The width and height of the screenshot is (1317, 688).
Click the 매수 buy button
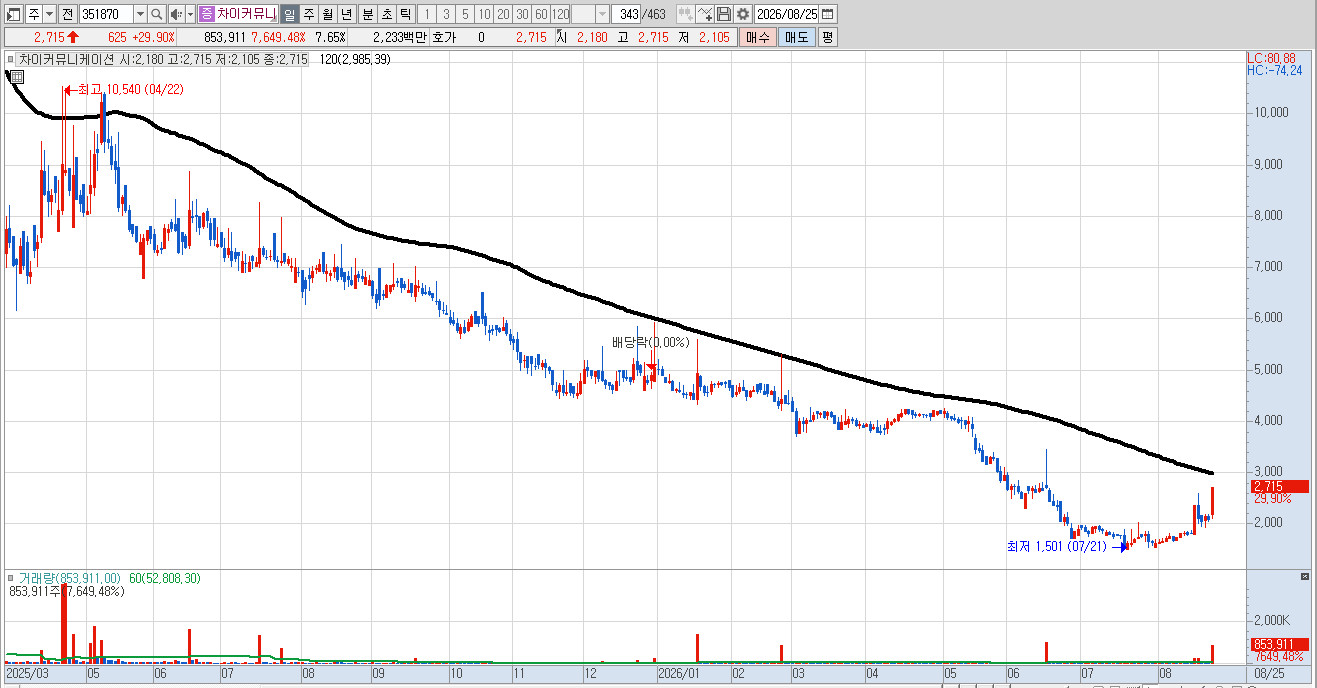click(x=757, y=37)
